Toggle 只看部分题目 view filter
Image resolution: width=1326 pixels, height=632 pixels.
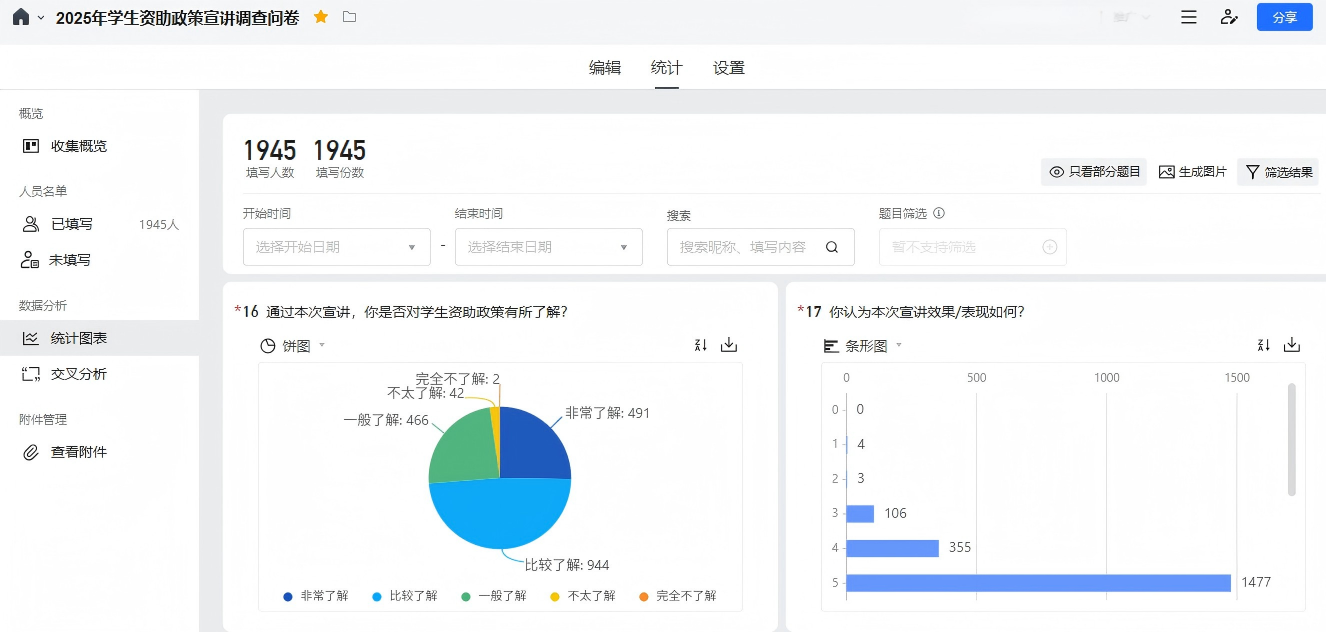(x=1094, y=172)
